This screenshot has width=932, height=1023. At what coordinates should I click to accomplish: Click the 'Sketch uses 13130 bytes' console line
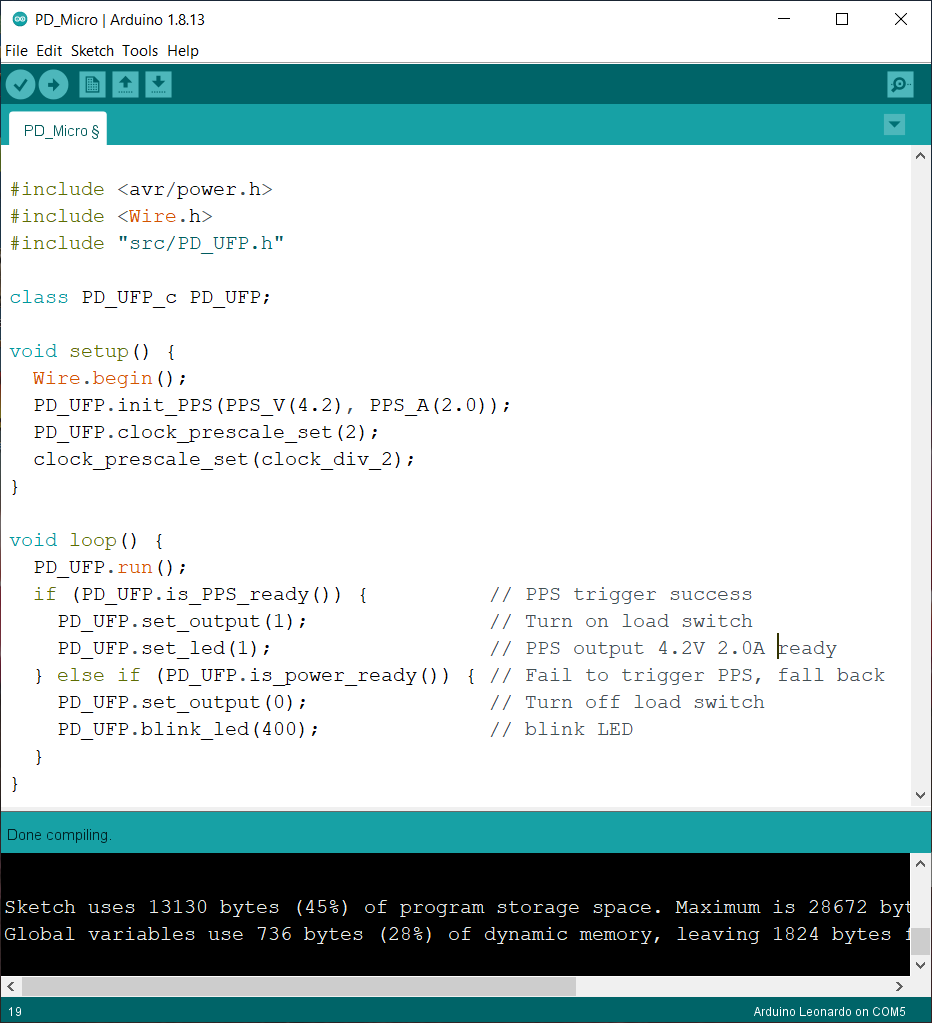tap(457, 907)
